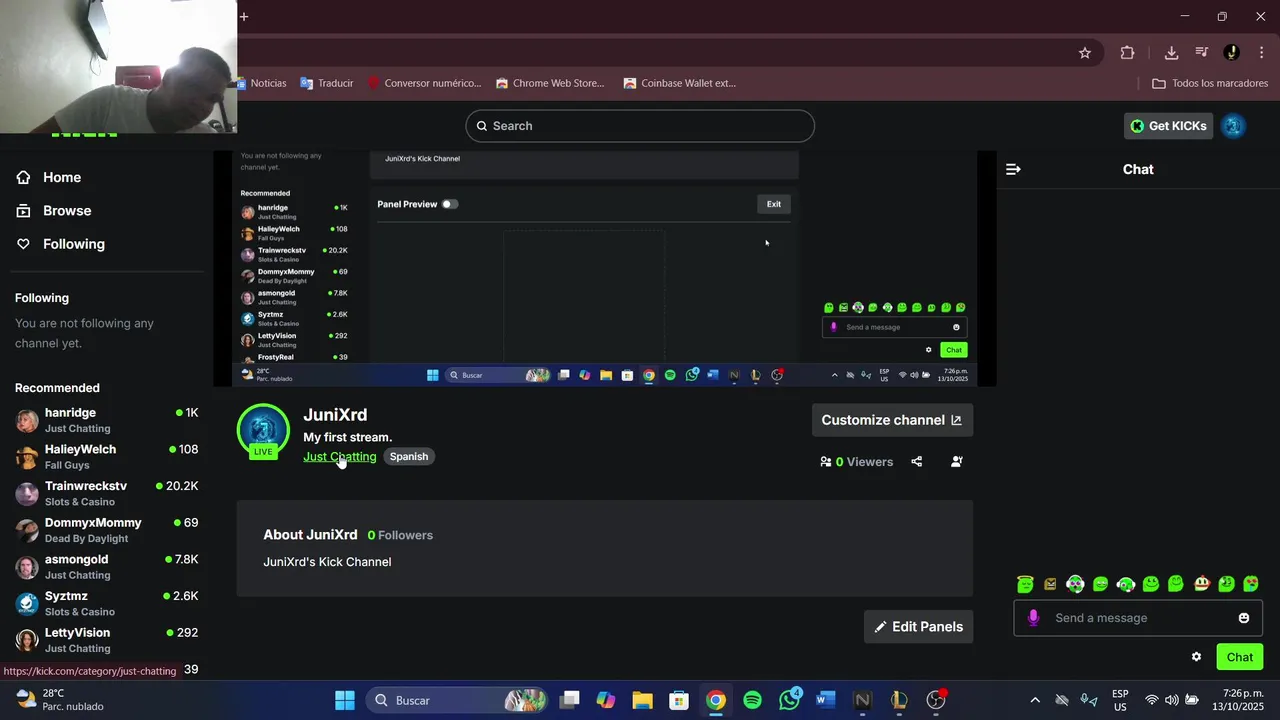This screenshot has width=1280, height=720.
Task: Share the stream via share icon
Action: (917, 462)
